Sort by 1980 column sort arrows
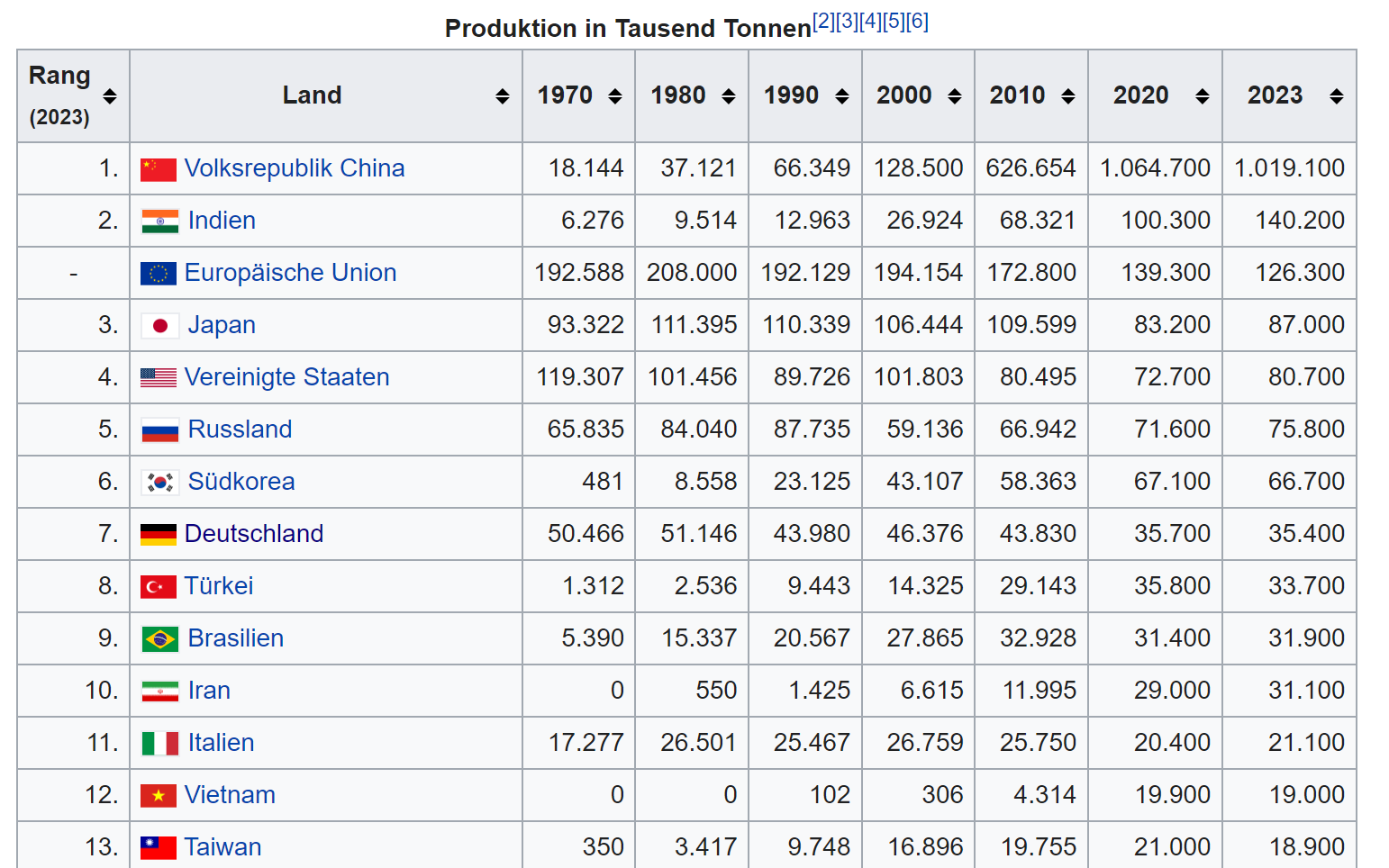Image resolution: width=1389 pixels, height=868 pixels. pyautogui.click(x=729, y=96)
